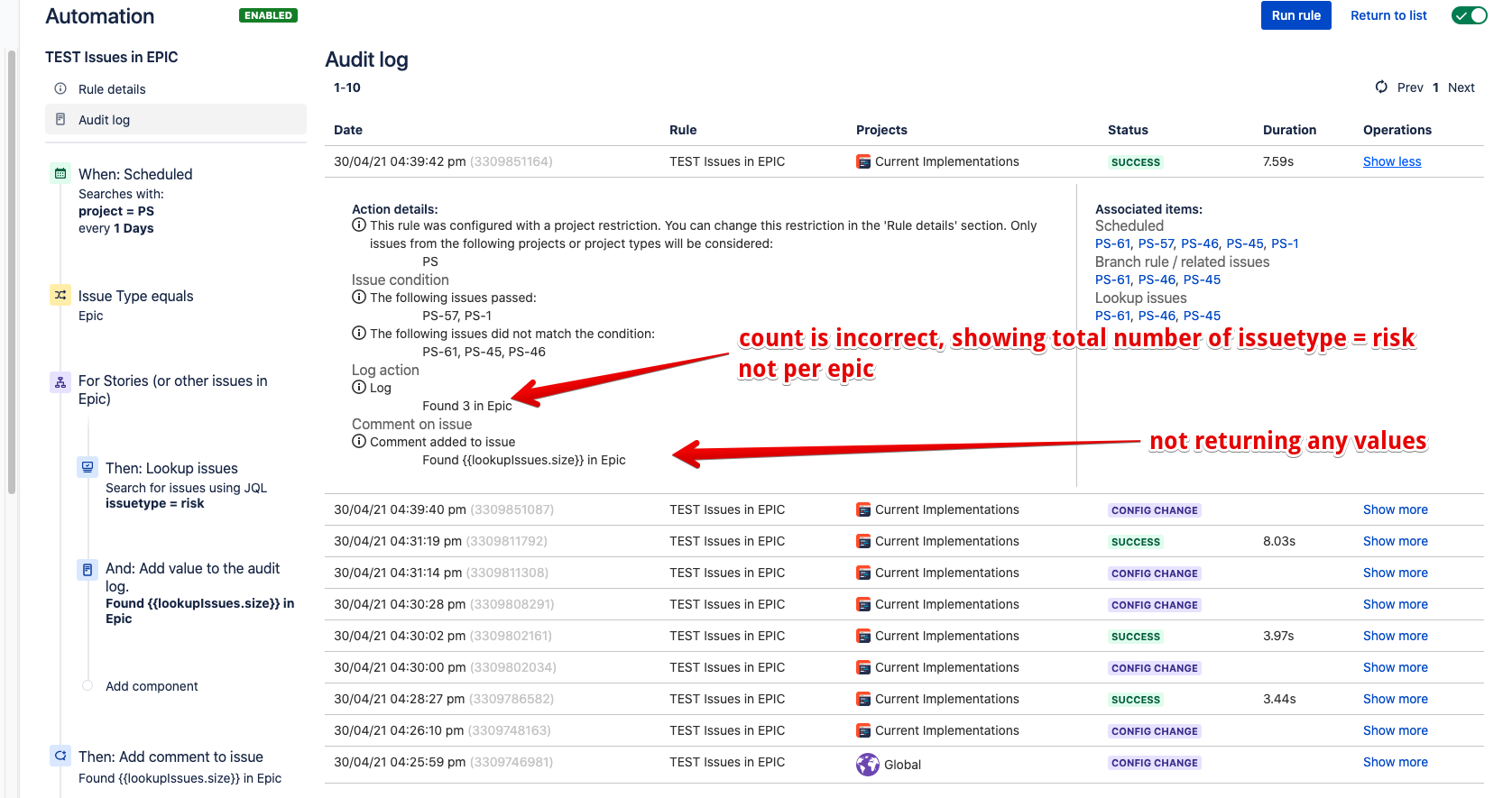1512x798 pixels.
Task: Click the Add component circle marker
Action: [88, 685]
